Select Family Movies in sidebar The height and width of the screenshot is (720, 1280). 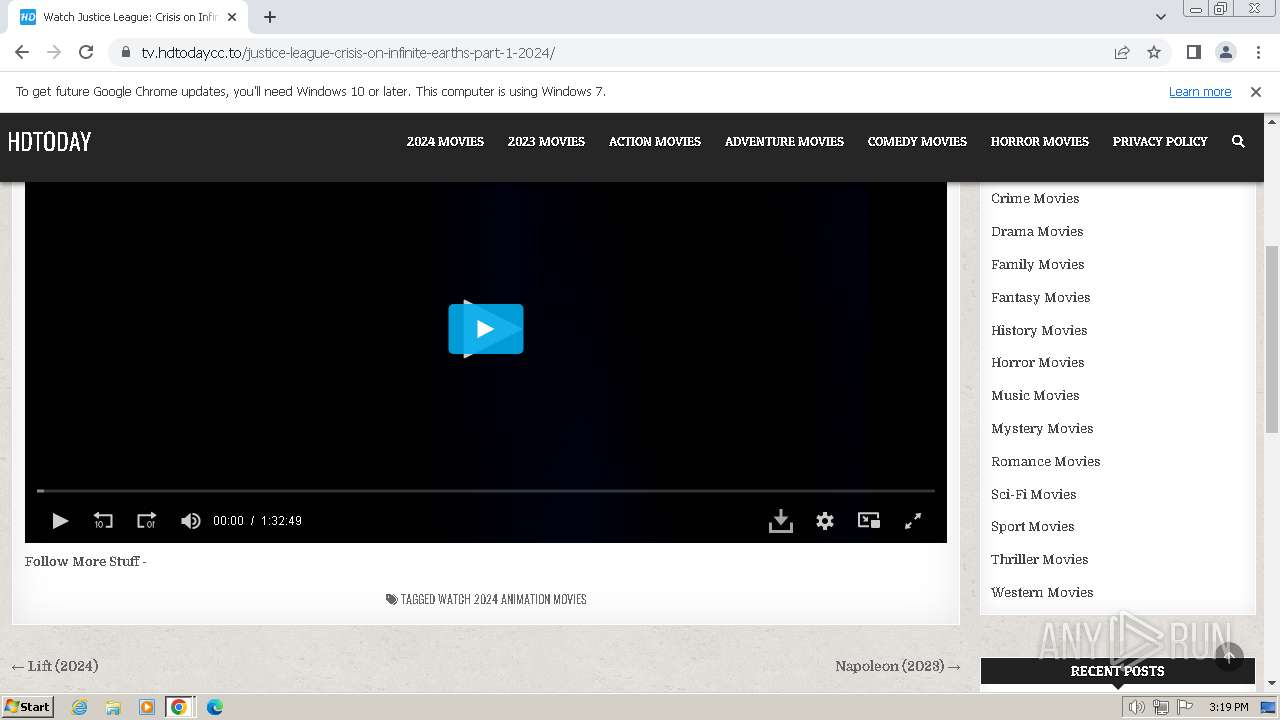(1037, 264)
